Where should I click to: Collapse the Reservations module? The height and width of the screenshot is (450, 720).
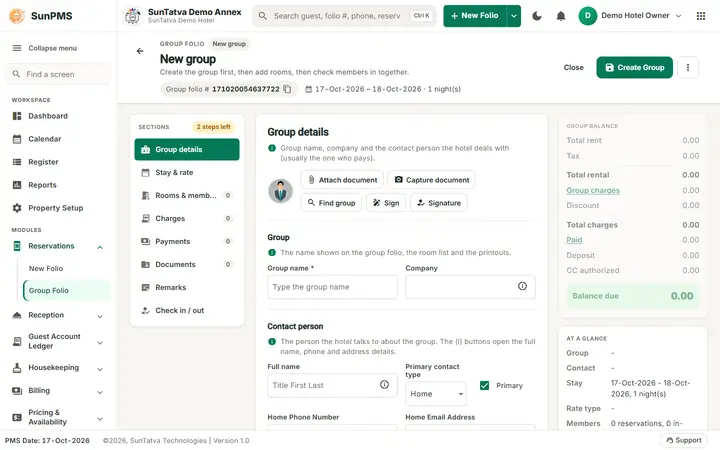coord(100,247)
